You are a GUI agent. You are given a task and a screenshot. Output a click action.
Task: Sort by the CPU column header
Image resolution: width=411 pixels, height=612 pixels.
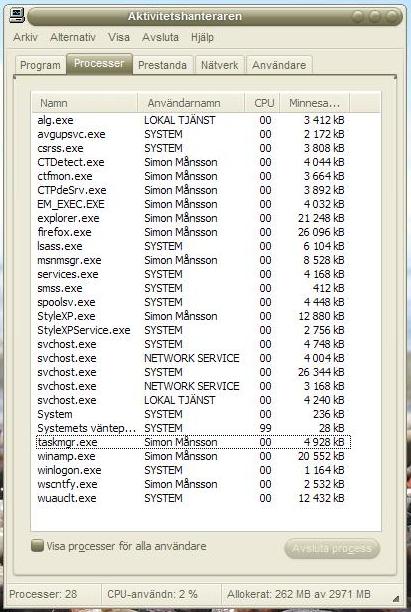pos(262,103)
